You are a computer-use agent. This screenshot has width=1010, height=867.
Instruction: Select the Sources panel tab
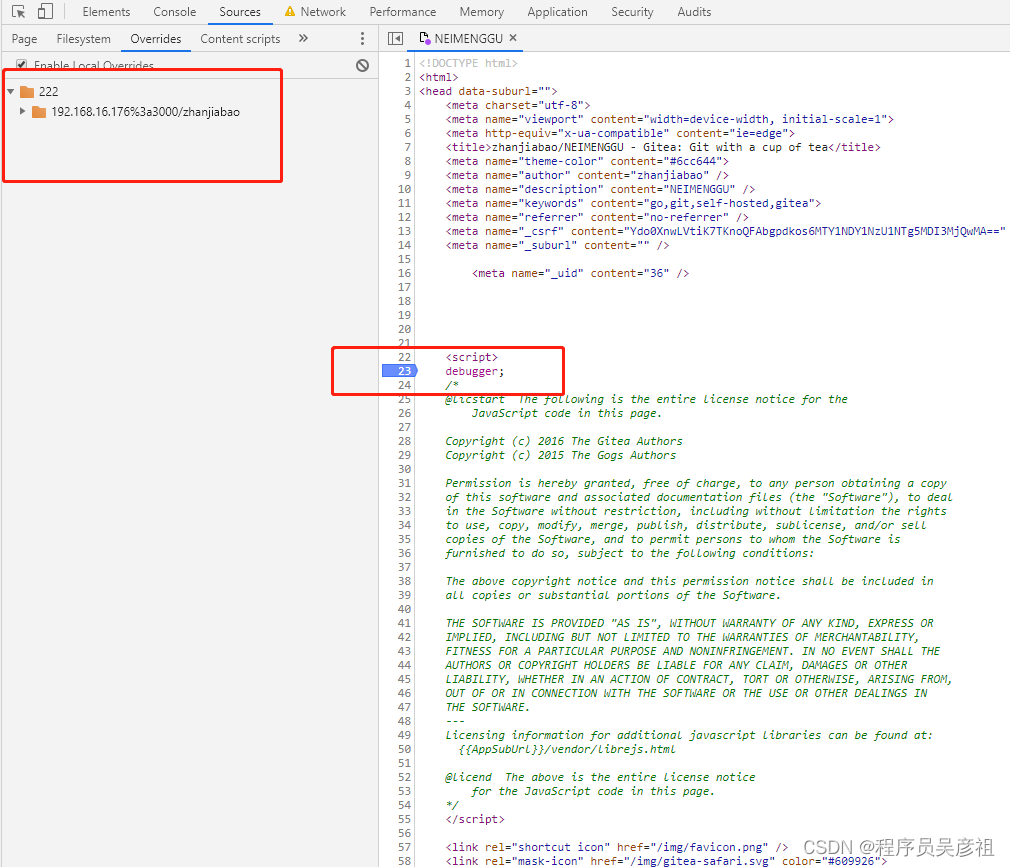(240, 12)
